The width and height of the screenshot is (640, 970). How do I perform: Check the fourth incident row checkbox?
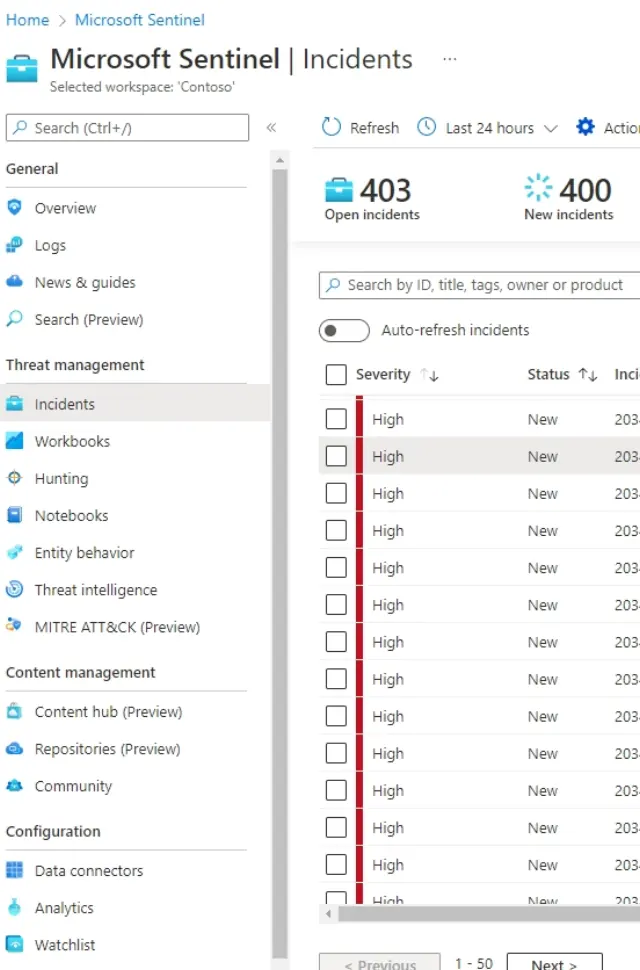point(336,530)
